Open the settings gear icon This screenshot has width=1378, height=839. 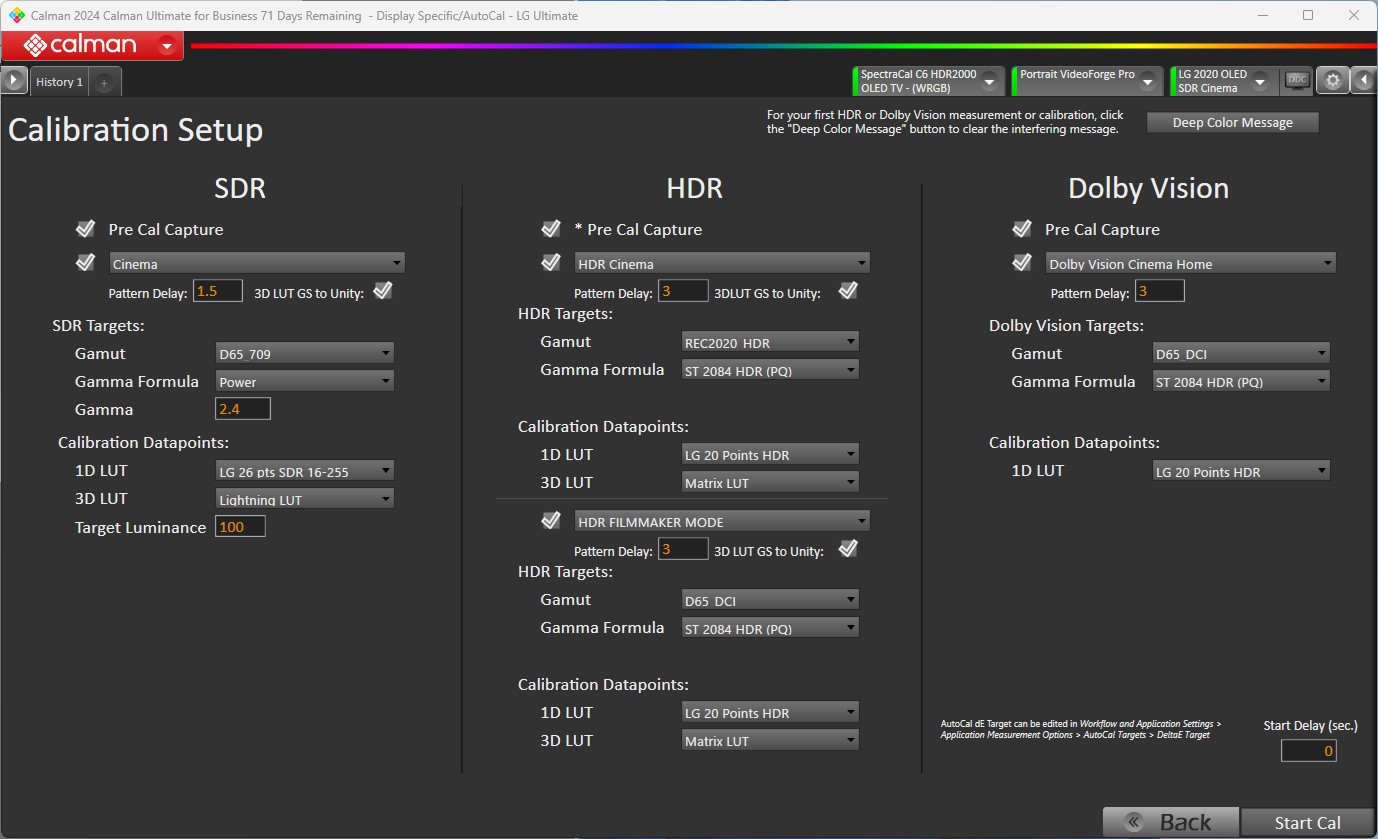pos(1332,81)
